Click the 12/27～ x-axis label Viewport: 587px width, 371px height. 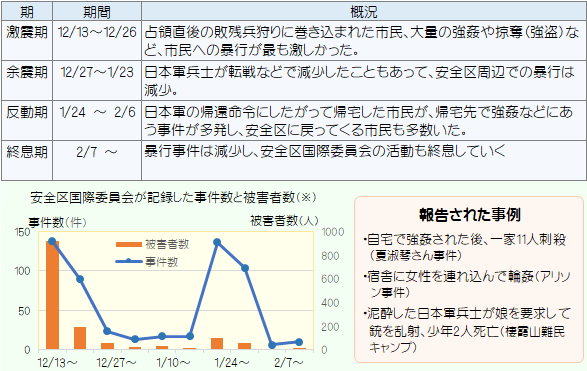[116, 362]
